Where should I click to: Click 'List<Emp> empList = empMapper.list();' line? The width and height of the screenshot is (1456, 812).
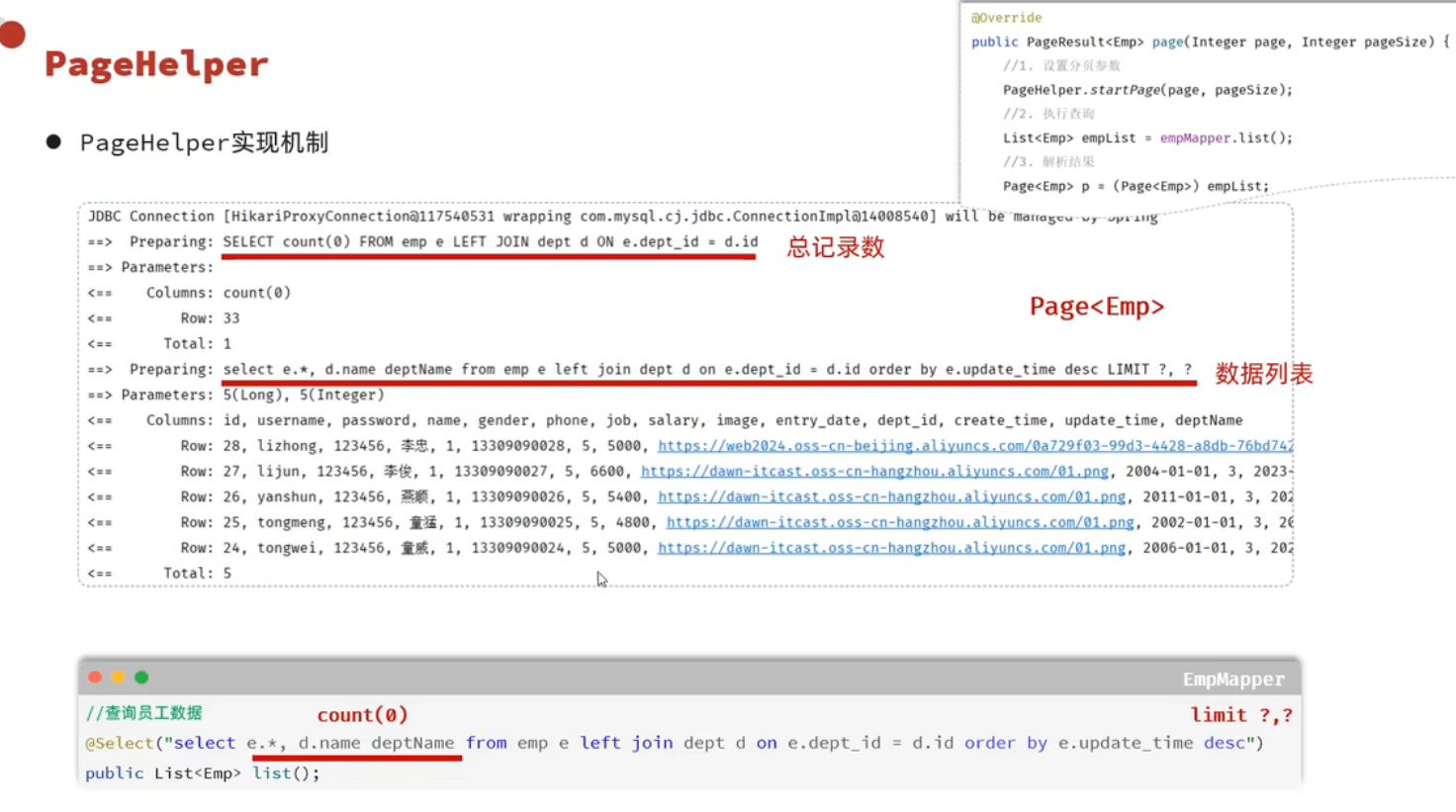[x=1147, y=137]
